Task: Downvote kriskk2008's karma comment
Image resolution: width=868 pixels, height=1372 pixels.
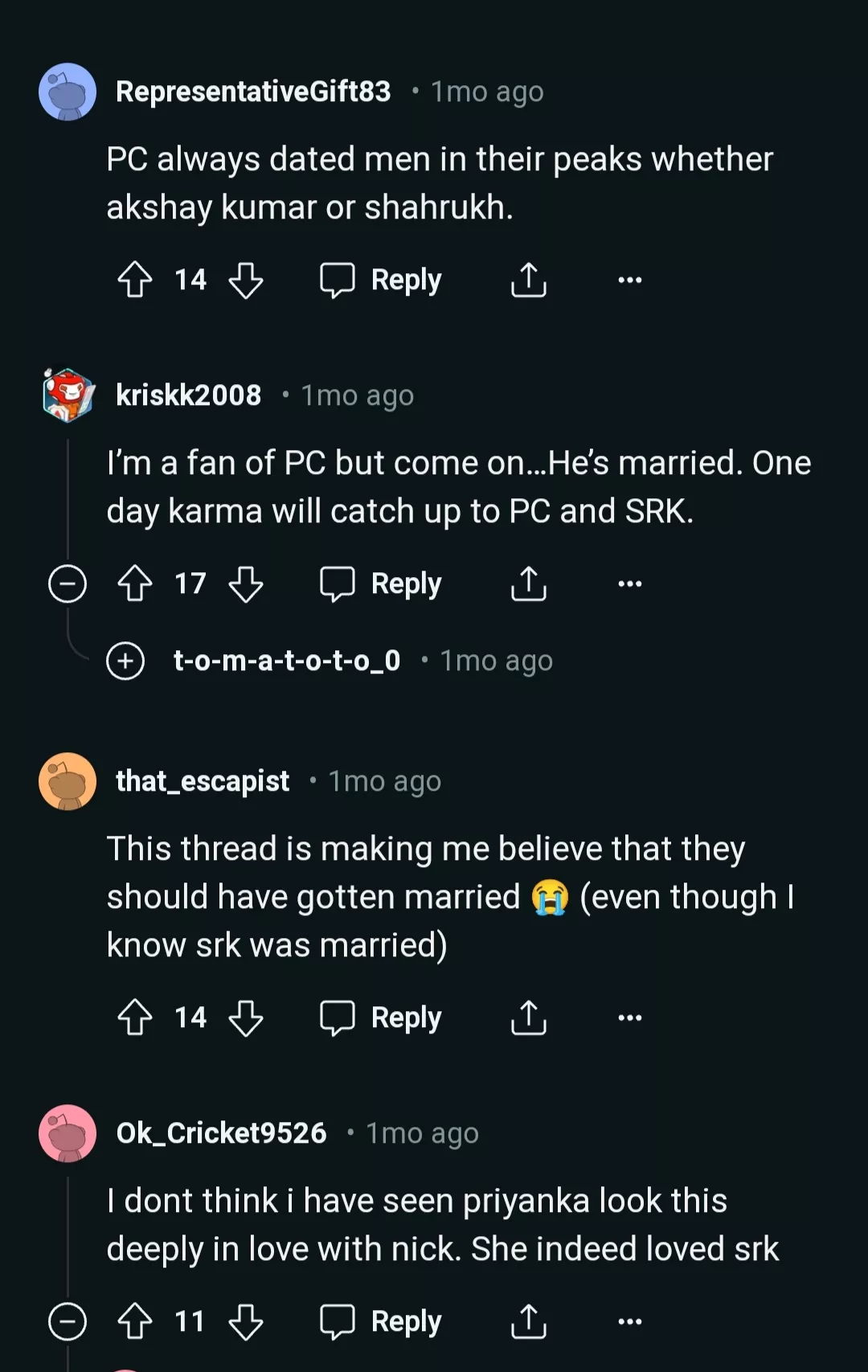Action: pos(245,584)
